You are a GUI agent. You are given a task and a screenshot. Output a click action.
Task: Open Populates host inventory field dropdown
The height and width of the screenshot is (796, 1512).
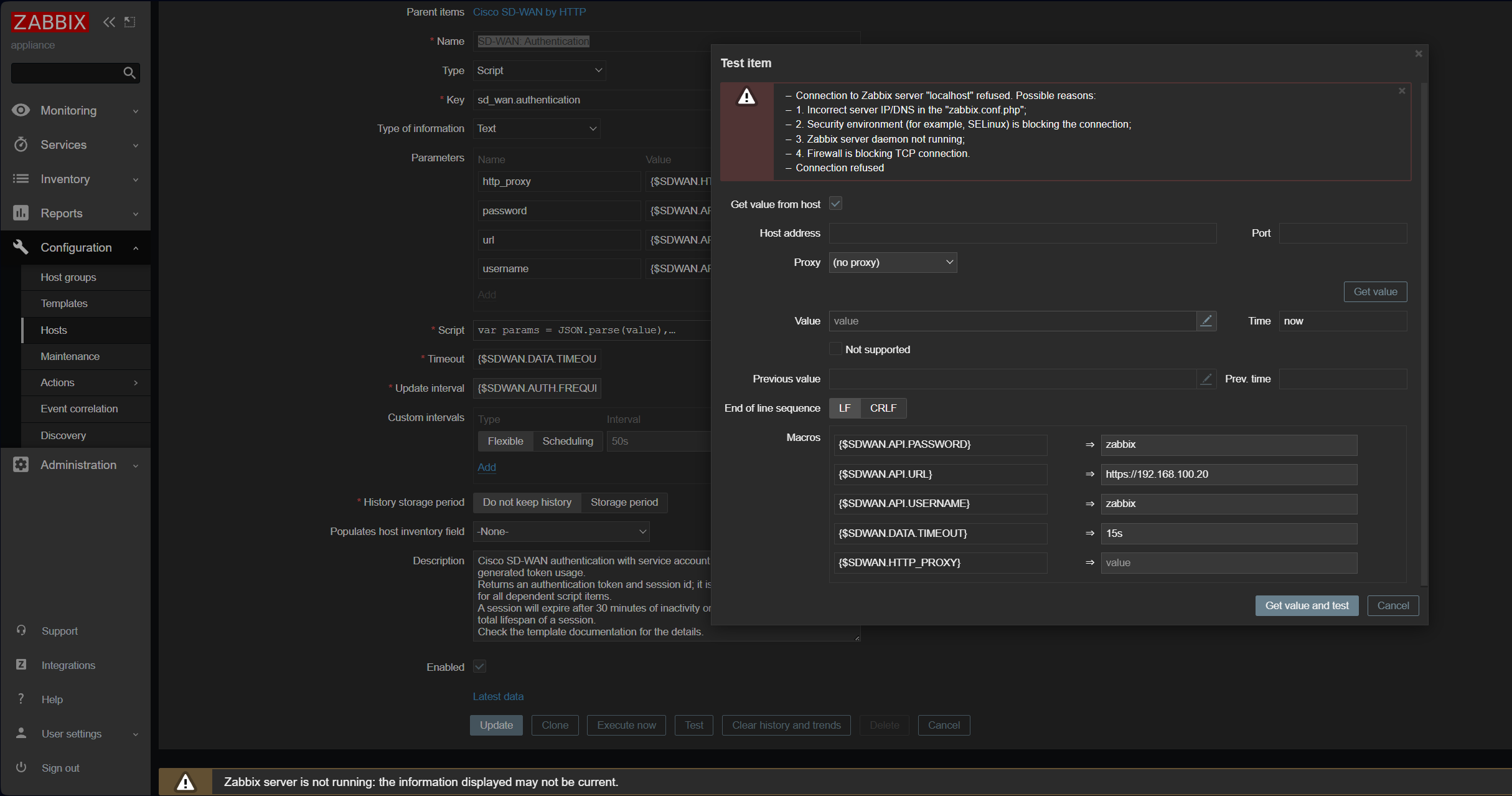(561, 531)
